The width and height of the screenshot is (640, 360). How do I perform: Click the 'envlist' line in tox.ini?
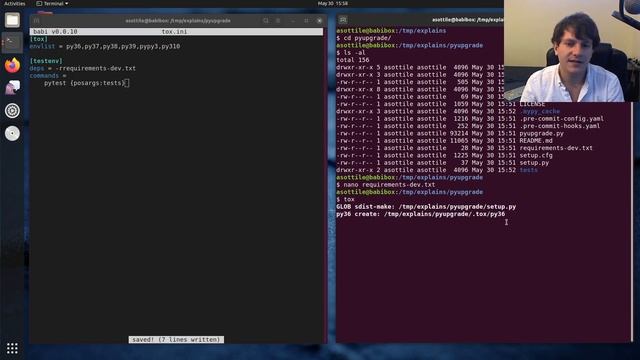[x=105, y=47]
